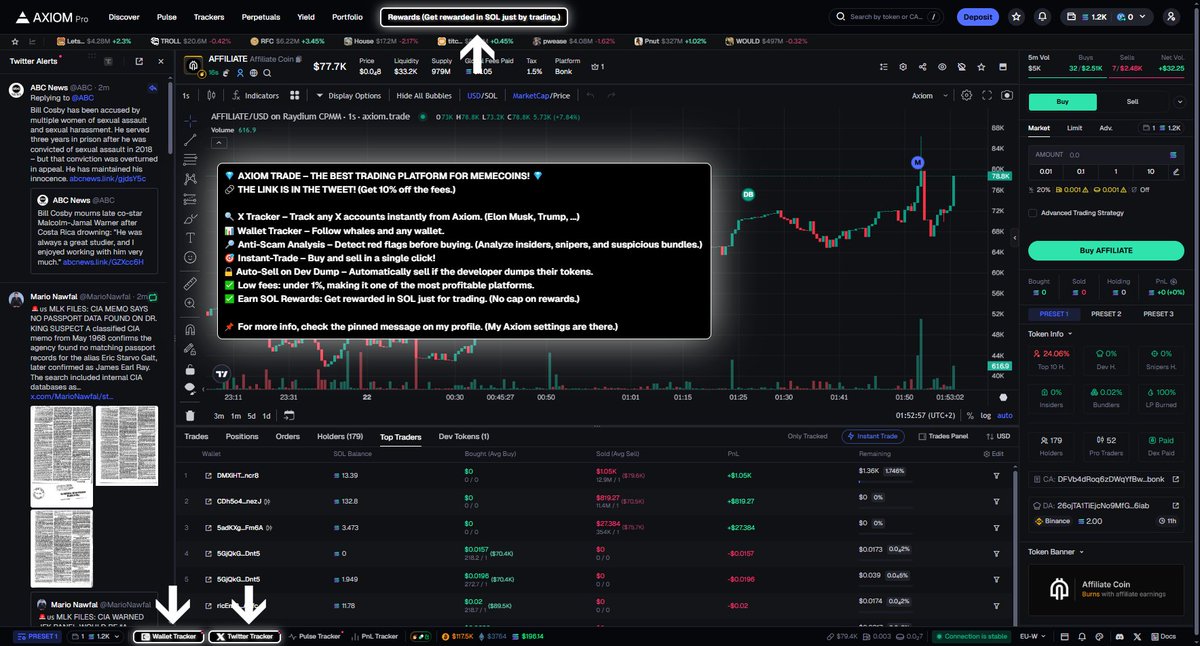This screenshot has width=1200, height=646.
Task: Click the collapse Twitter Alerts X icon
Action: pos(162,62)
